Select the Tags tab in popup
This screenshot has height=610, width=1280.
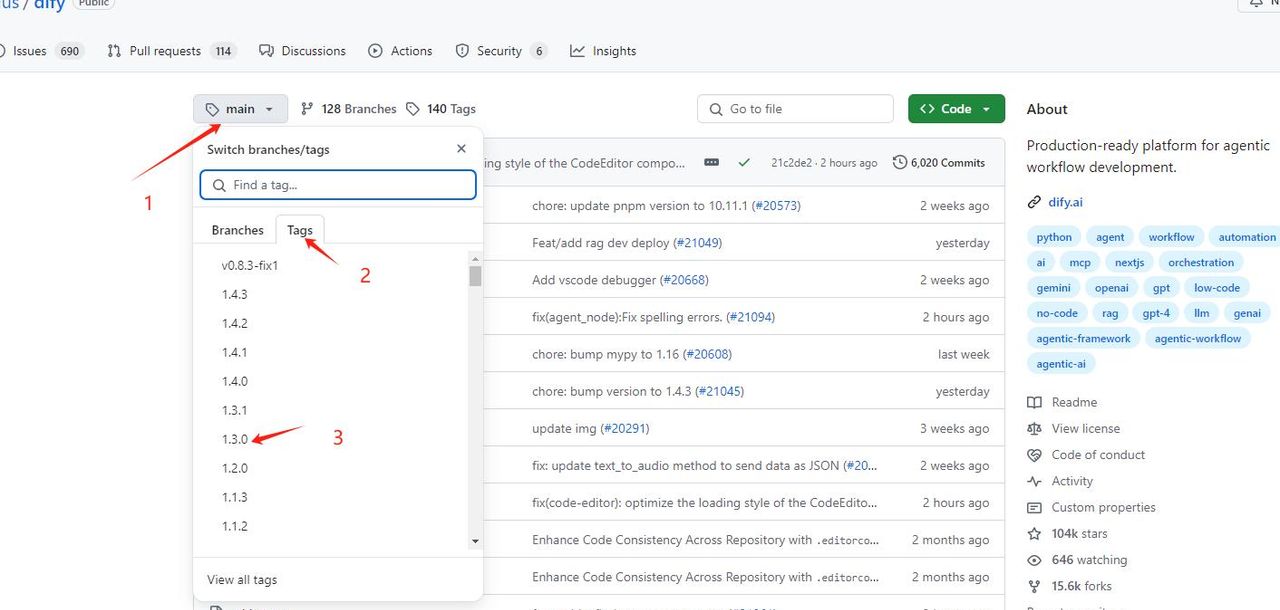pyautogui.click(x=300, y=230)
